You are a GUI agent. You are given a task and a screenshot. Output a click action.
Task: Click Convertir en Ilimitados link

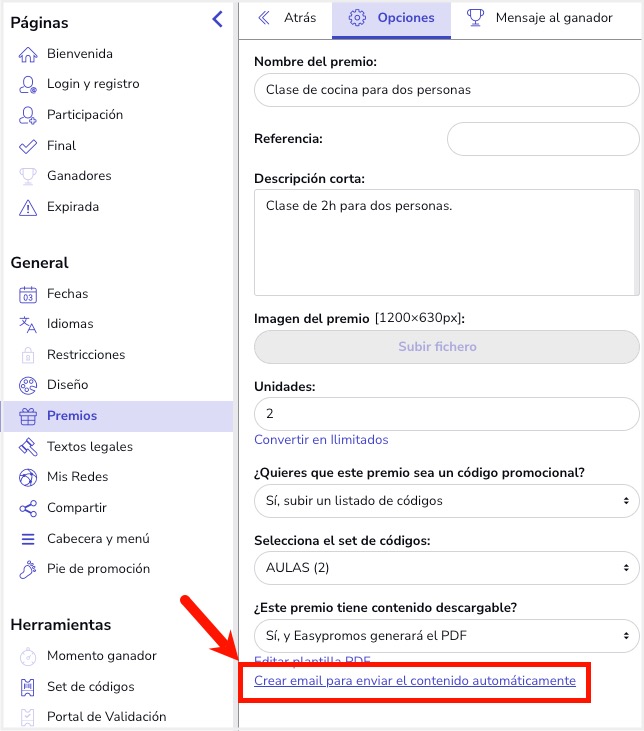[x=321, y=440]
